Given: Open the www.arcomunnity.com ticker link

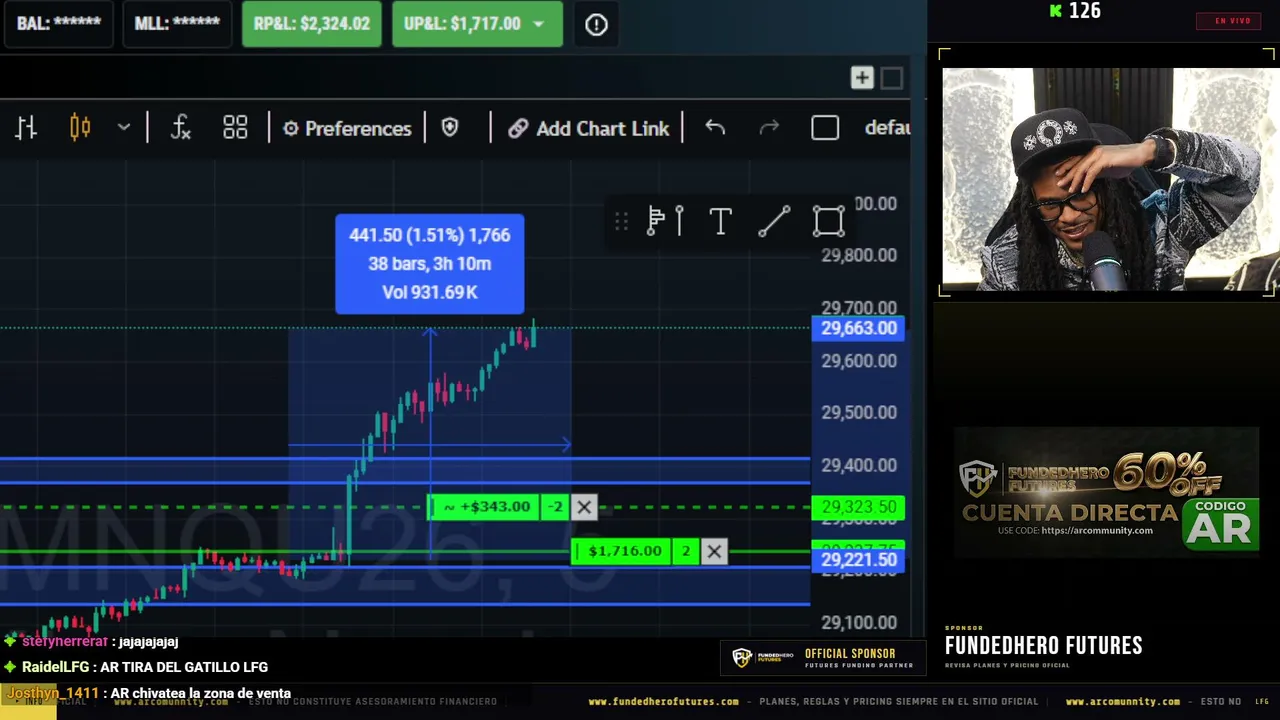Looking at the screenshot, I should coord(1123,702).
